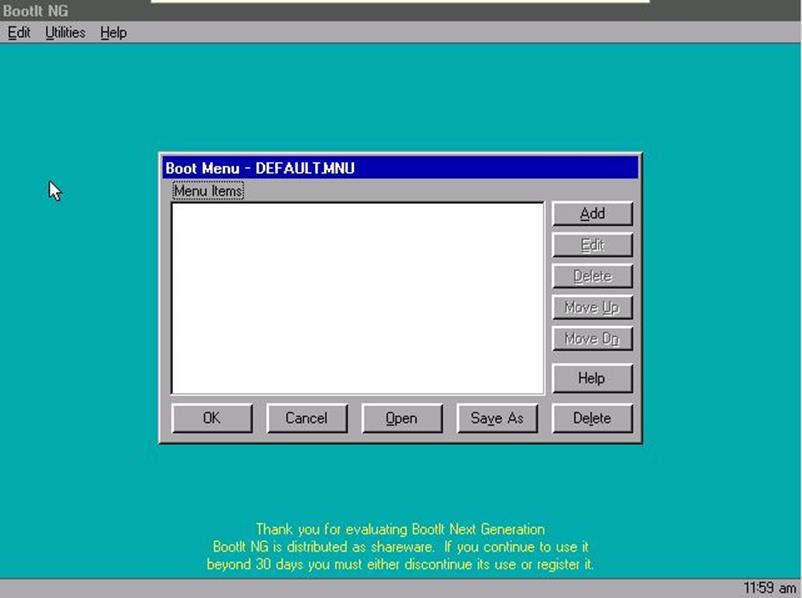Confirm with the OK button

(212, 418)
